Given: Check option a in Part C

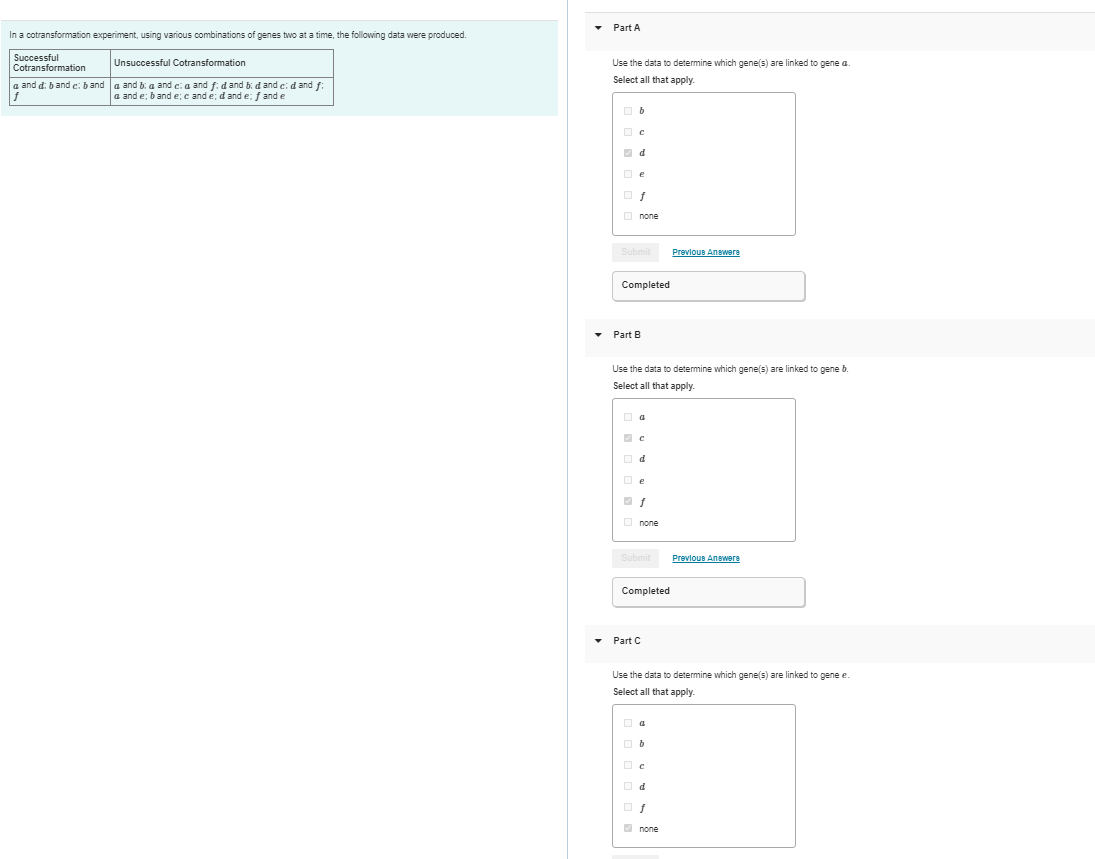Looking at the screenshot, I should [628, 723].
